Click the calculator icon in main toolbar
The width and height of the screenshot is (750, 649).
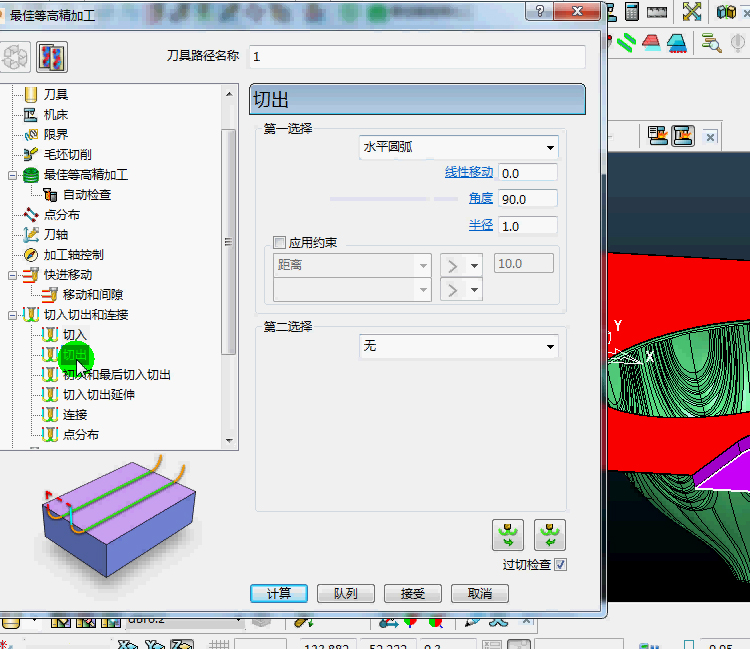pyautogui.click(x=632, y=12)
